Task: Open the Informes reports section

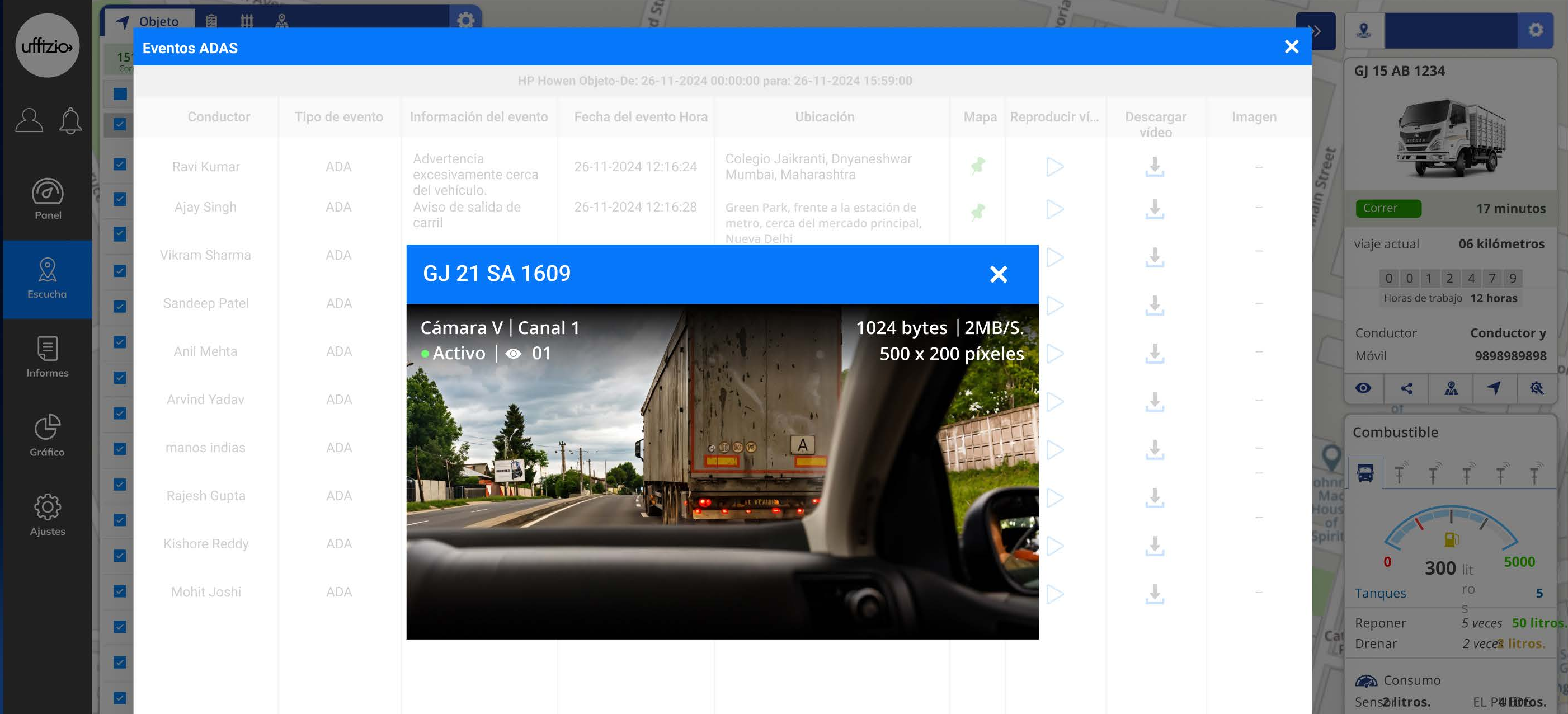Action: click(48, 358)
